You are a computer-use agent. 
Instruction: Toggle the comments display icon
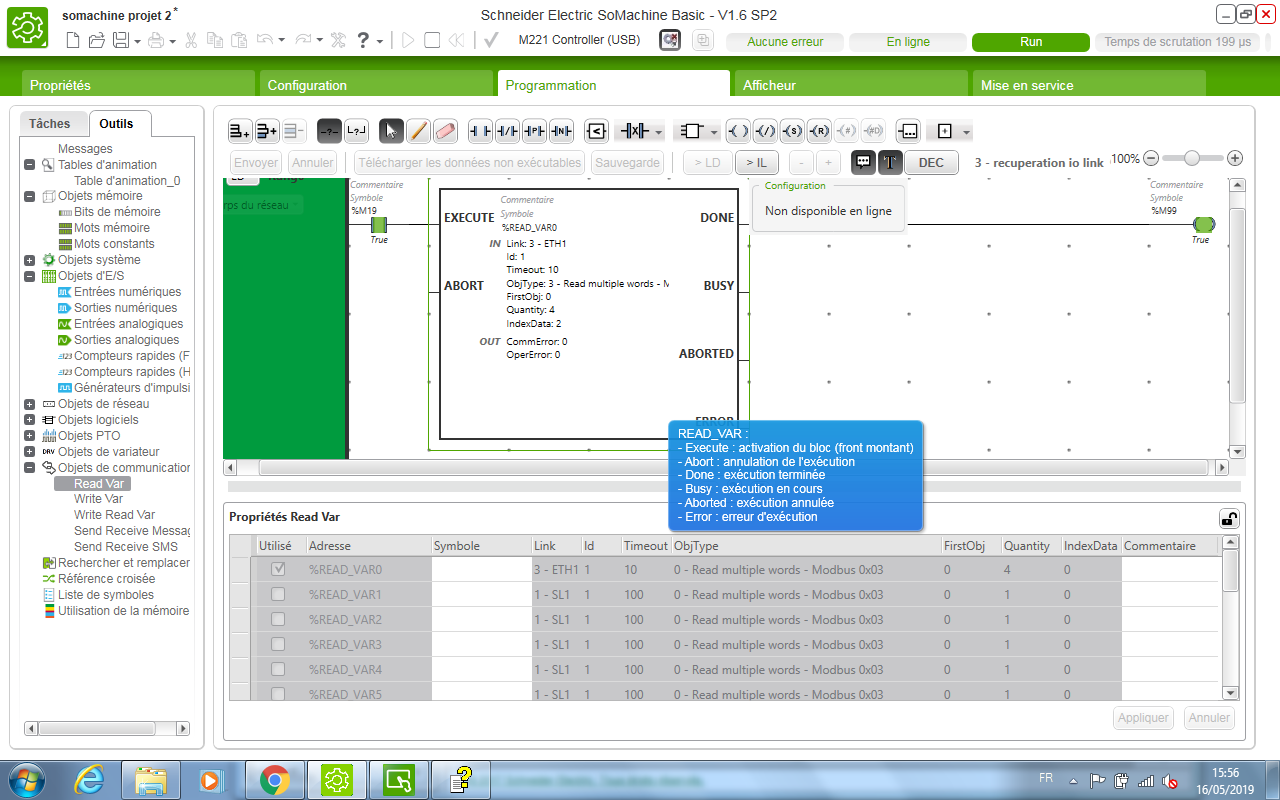click(862, 162)
